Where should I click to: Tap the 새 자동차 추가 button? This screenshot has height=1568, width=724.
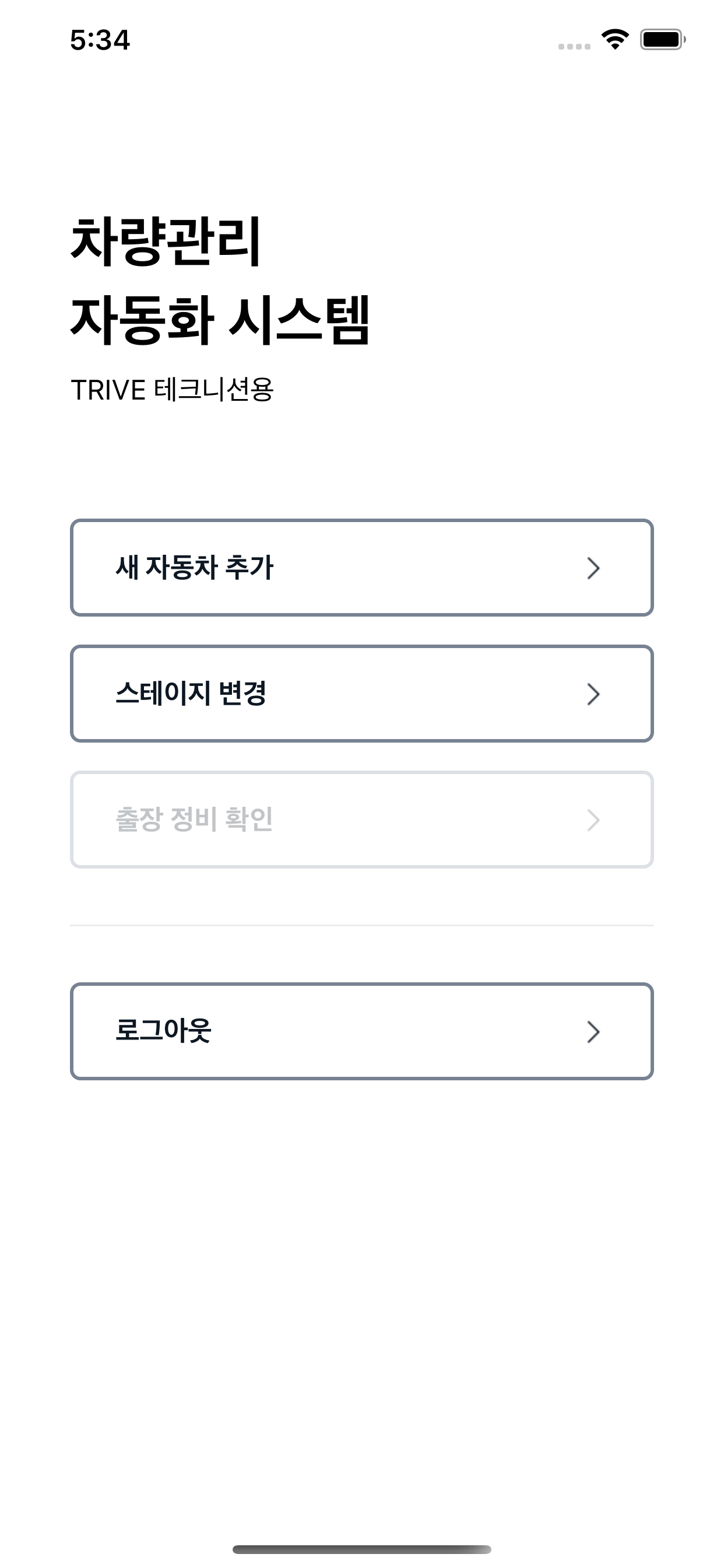click(361, 568)
